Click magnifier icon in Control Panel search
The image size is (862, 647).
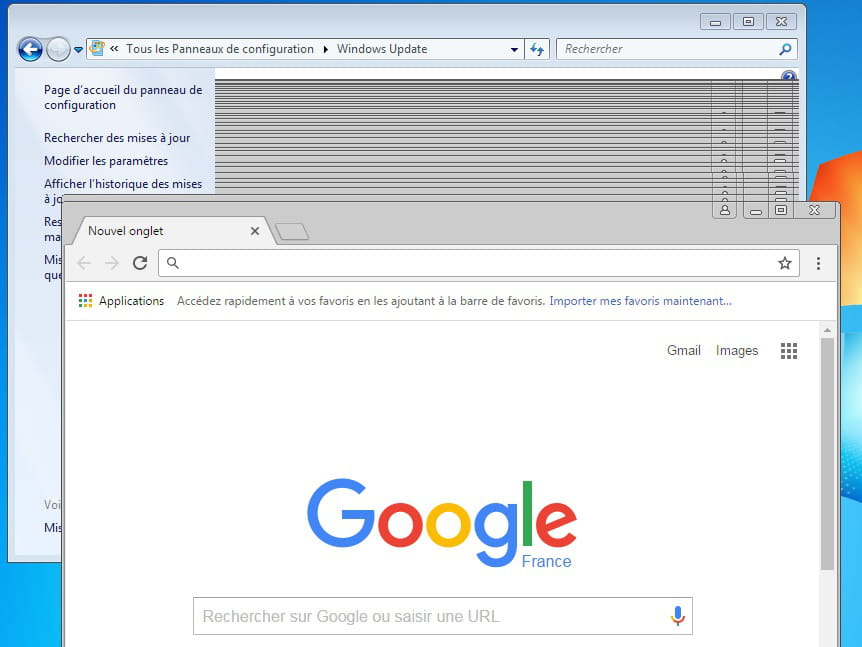click(x=786, y=49)
